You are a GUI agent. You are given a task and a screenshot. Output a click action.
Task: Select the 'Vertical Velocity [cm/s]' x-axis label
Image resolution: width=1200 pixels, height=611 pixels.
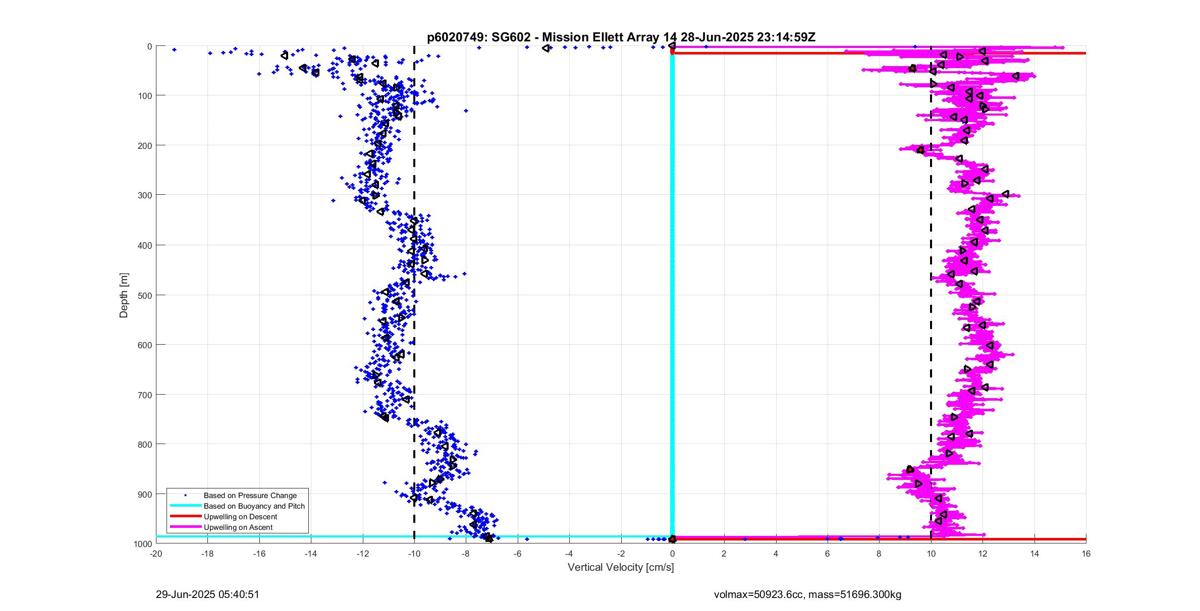coord(620,567)
